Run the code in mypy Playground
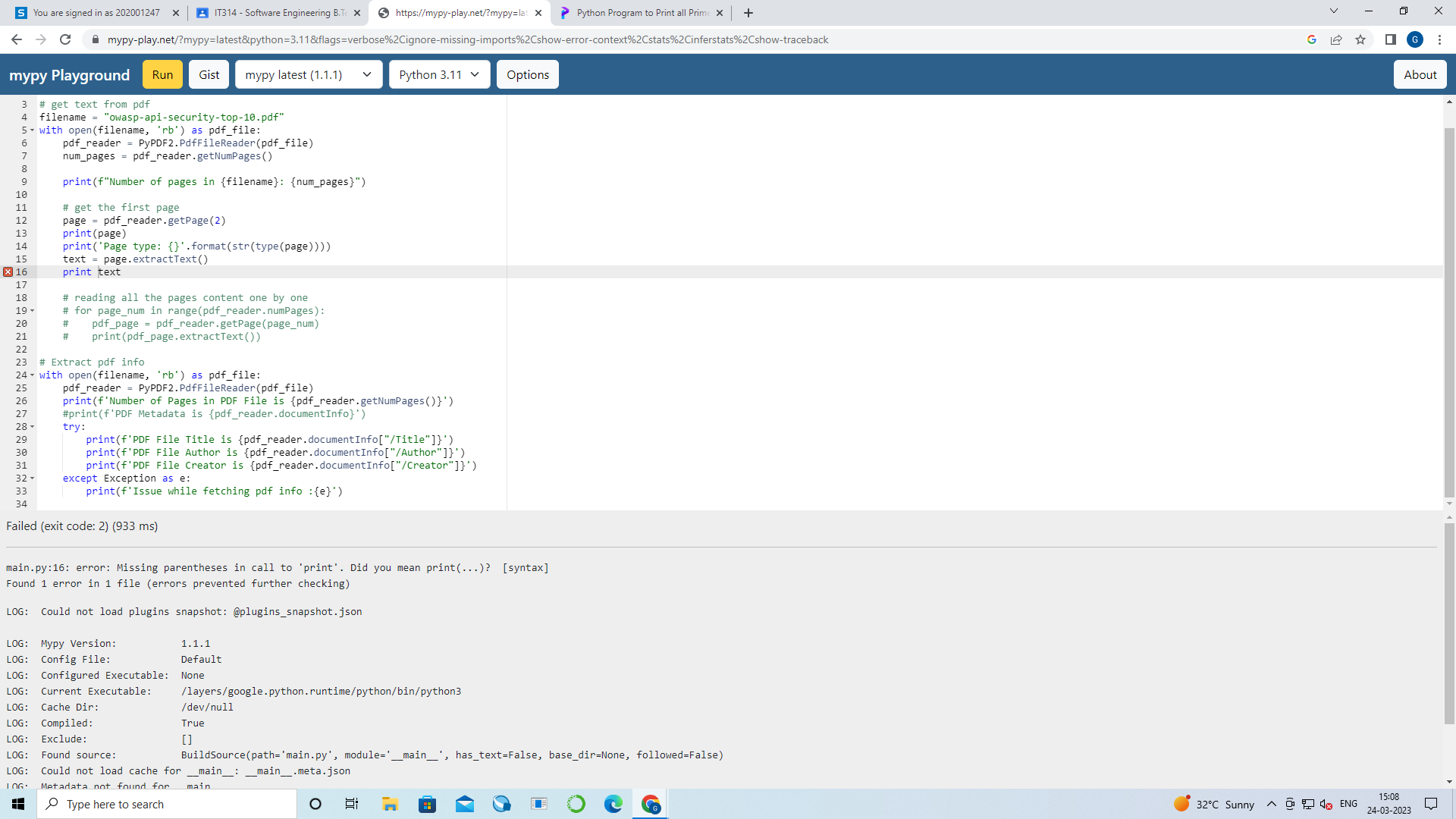Screen dimensions: 1456x819 (x=162, y=74)
